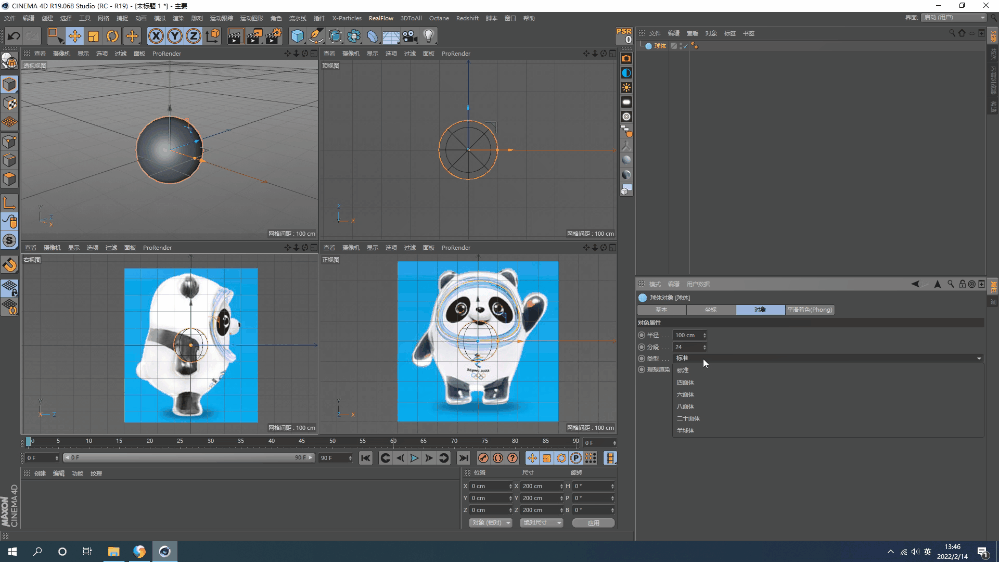Open the object coordinate mode dropdown
The width and height of the screenshot is (999, 562).
490,522
